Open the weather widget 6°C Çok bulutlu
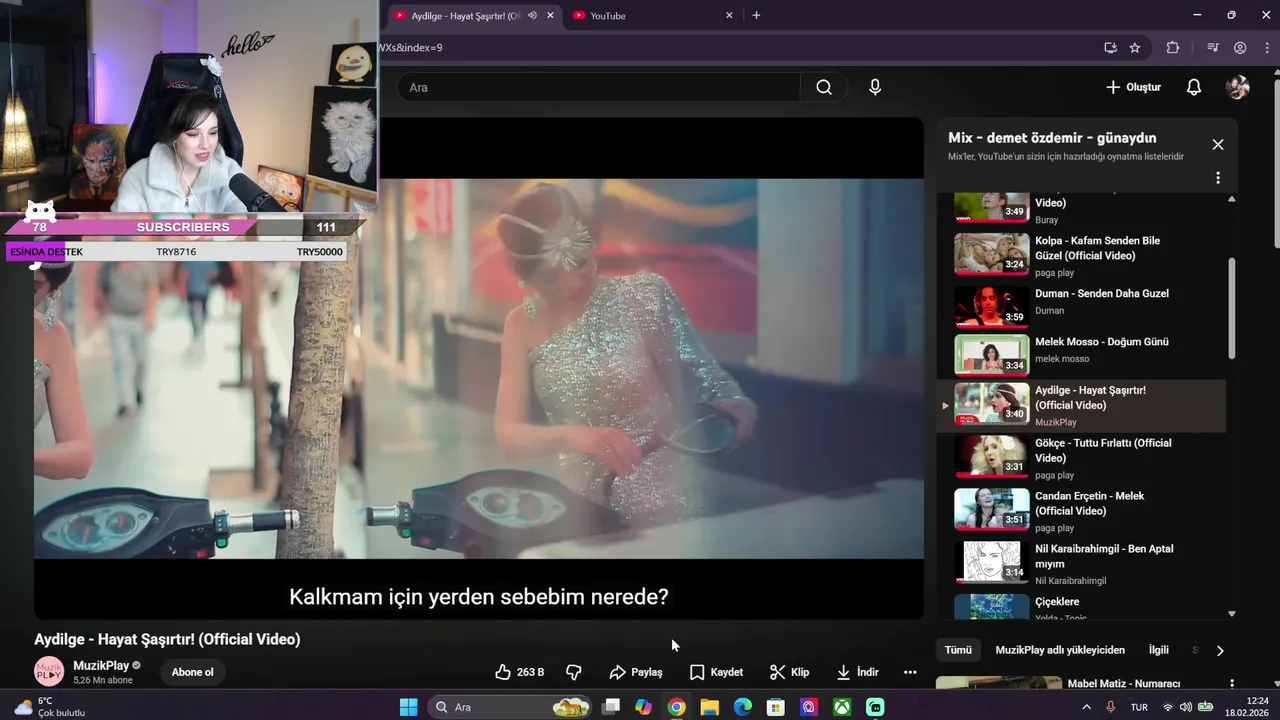This screenshot has width=1280, height=720. 48,707
